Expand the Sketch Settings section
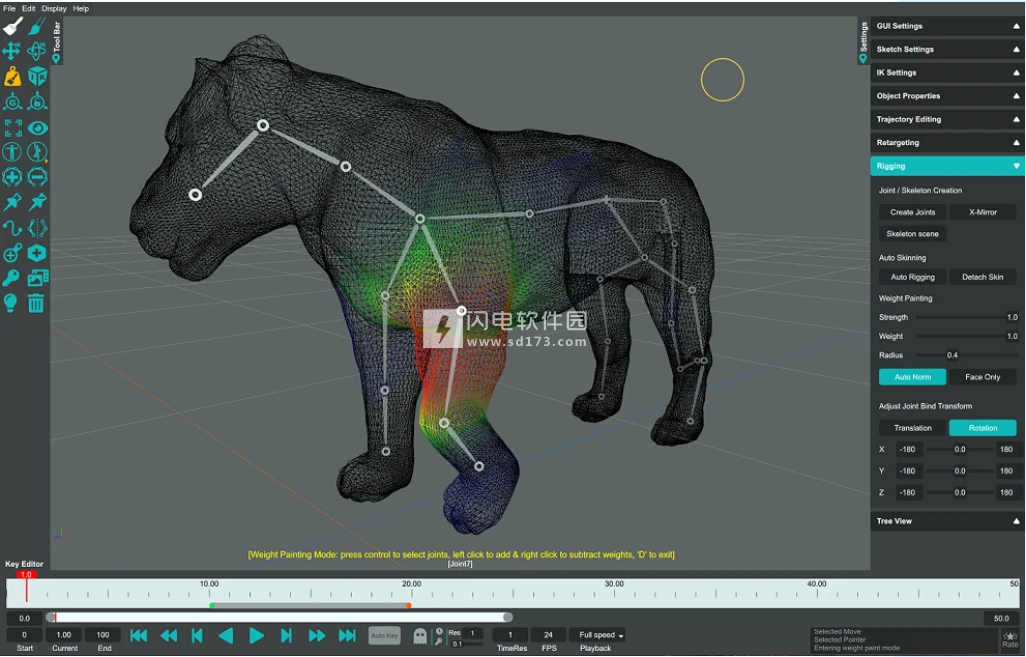The width and height of the screenshot is (1026, 657). coord(947,49)
